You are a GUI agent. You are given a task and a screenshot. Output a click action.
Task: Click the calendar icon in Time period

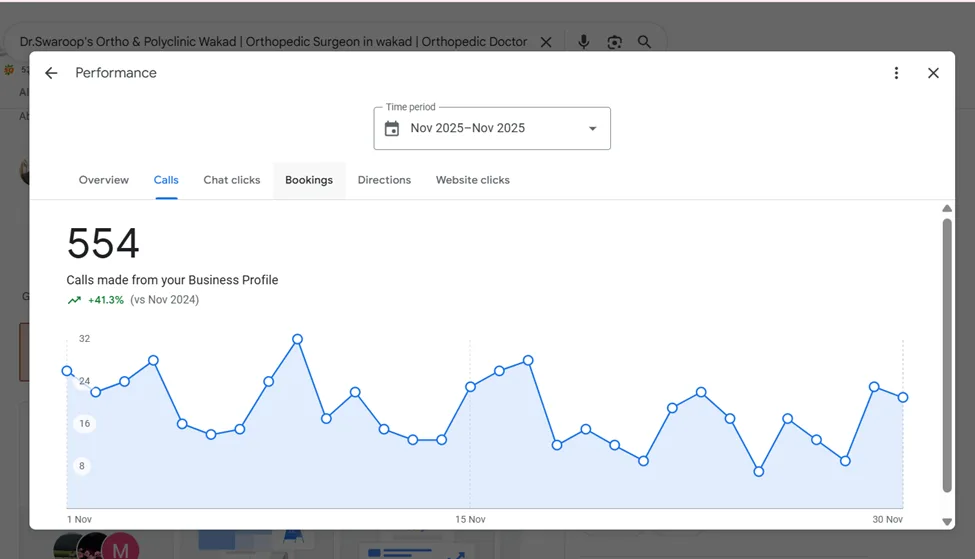coord(392,129)
